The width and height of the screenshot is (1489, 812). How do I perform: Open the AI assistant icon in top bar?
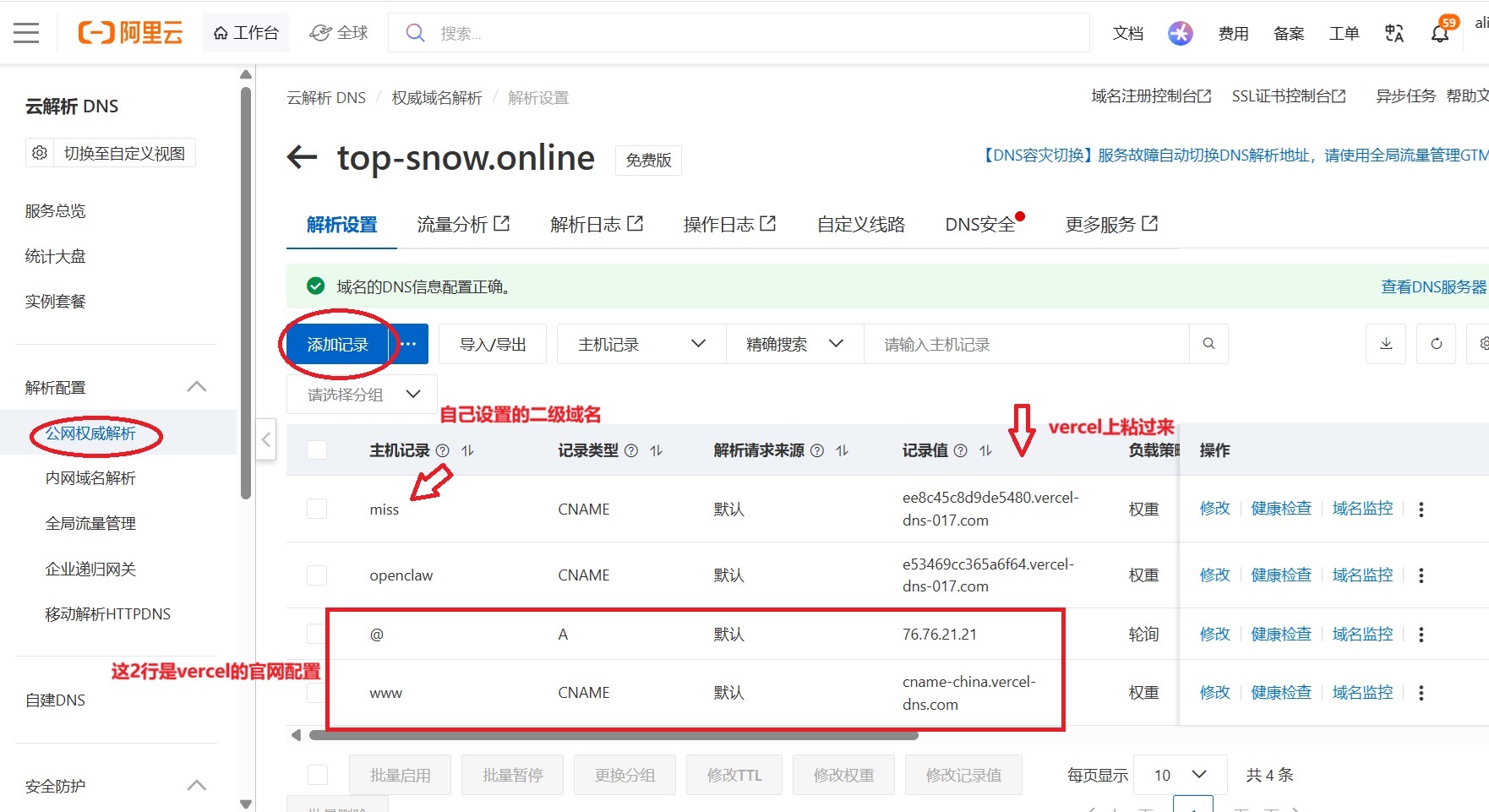[x=1180, y=33]
